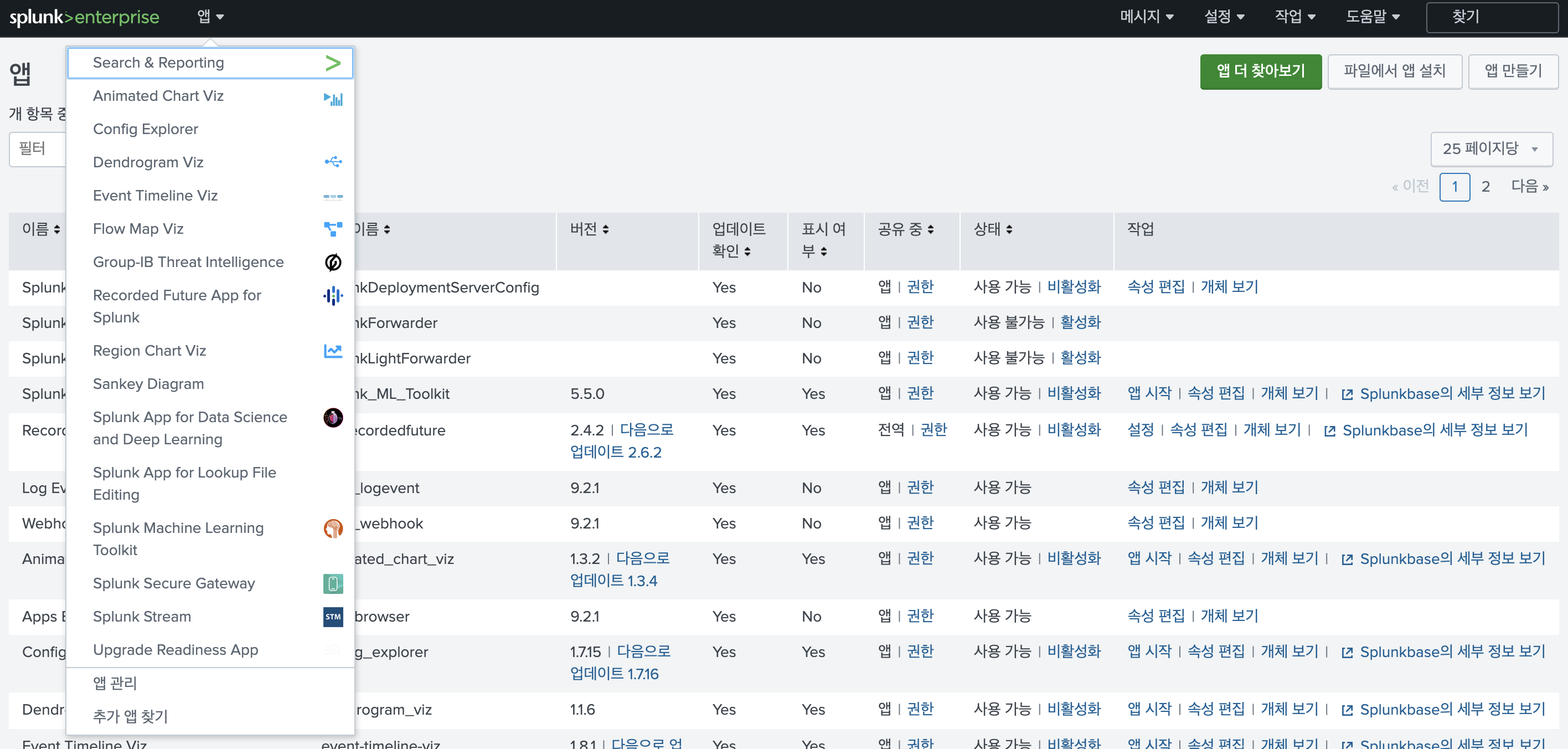Open the 작업 menu in the top bar
Screen dimensions: 1568x749
(1295, 17)
